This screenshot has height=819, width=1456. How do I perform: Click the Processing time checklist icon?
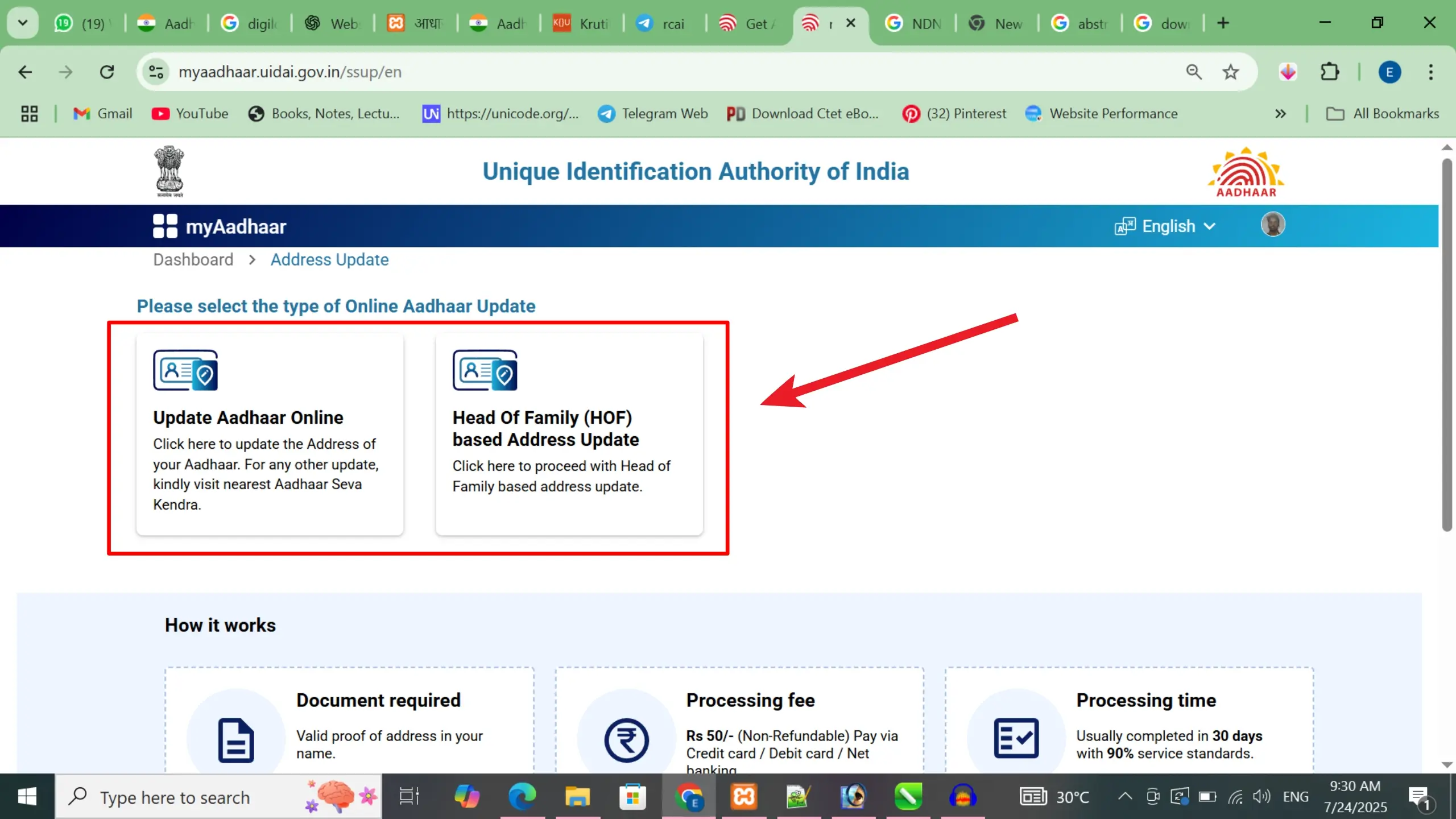click(x=1016, y=738)
